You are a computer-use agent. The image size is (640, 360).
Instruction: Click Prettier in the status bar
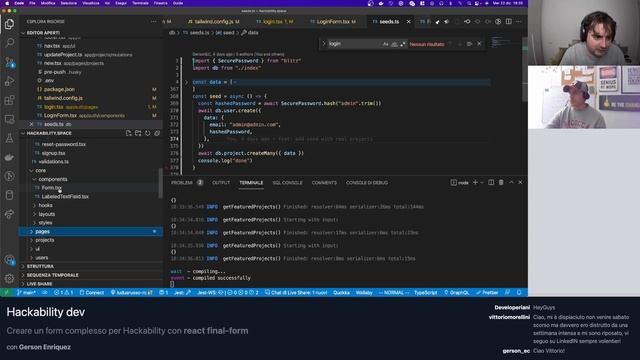(487, 292)
